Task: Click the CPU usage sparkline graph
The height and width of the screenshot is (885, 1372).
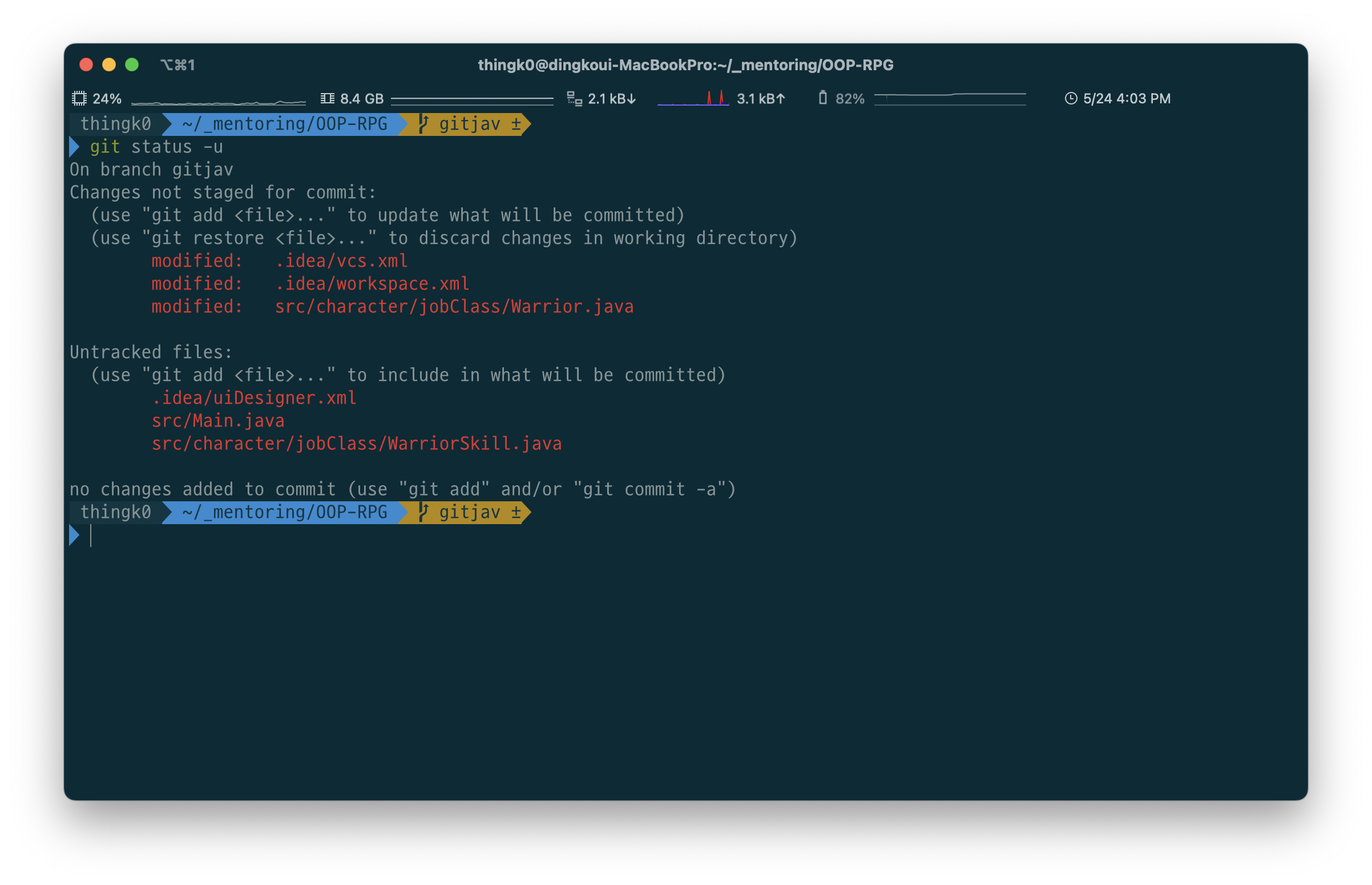Action: pos(218,102)
